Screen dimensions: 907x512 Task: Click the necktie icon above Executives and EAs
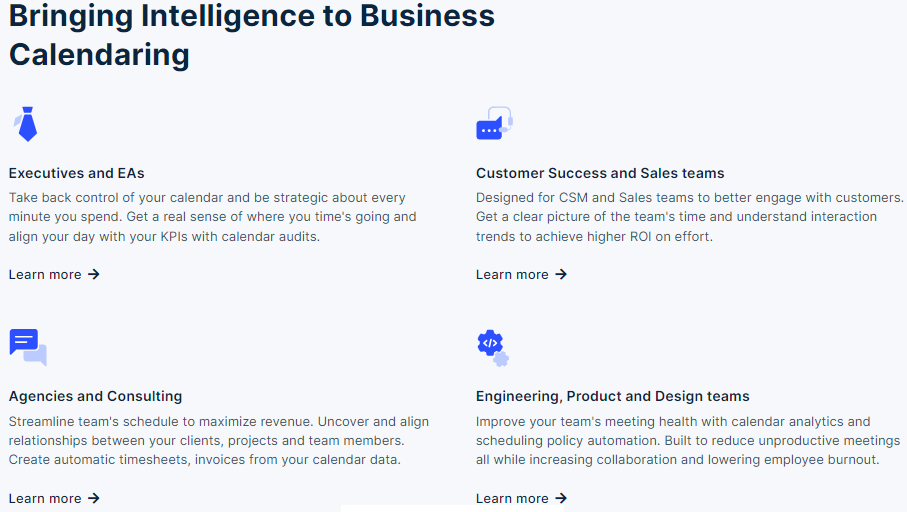(27, 124)
